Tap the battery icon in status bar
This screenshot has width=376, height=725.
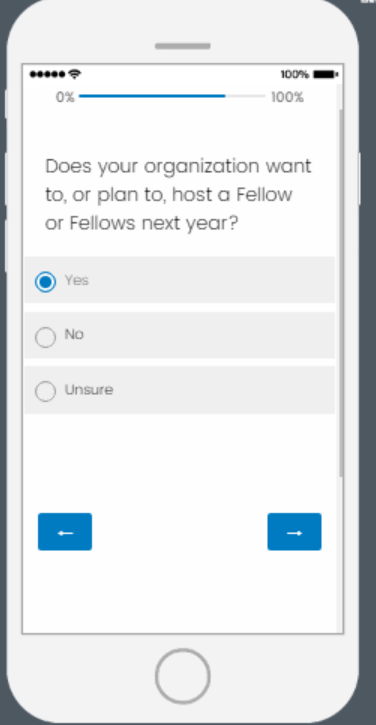[x=326, y=74]
